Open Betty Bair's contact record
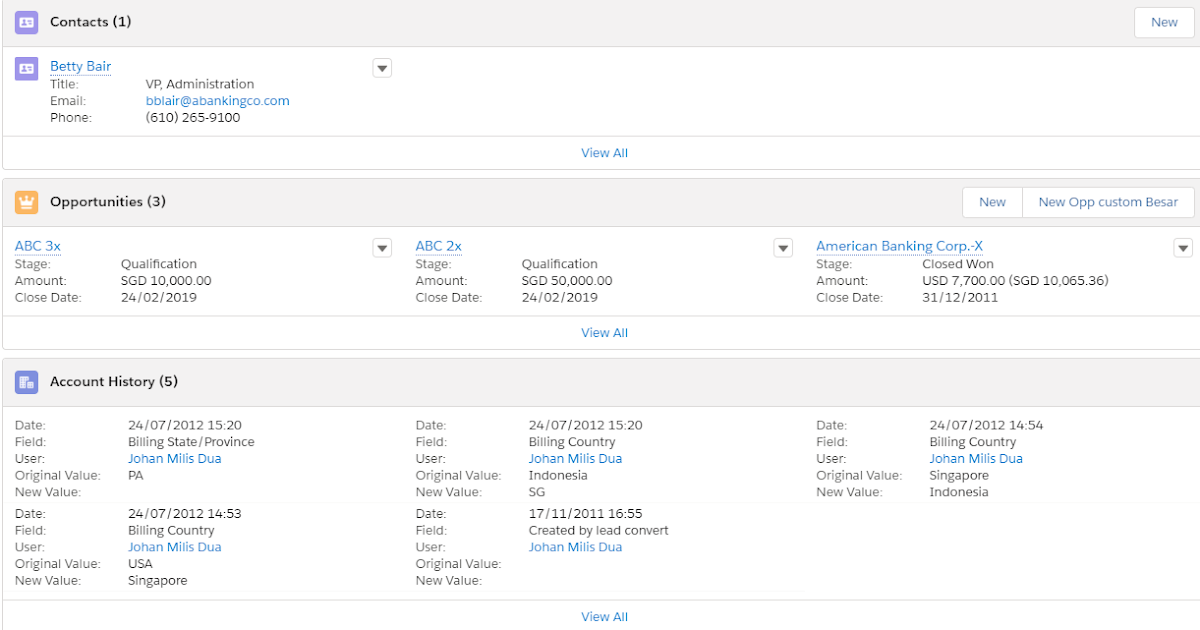 point(80,66)
